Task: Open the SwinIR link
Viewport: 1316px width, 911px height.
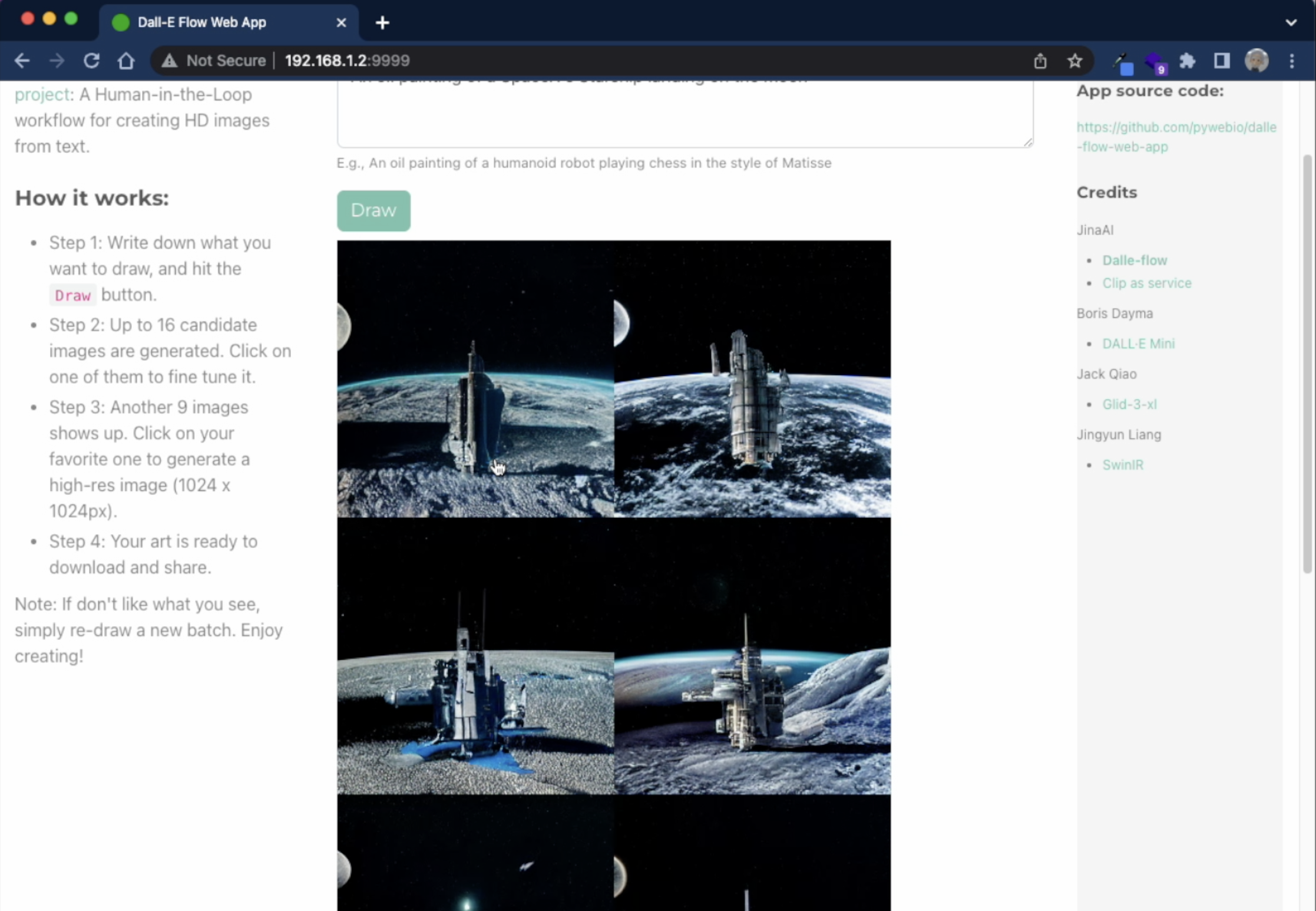Action: (1122, 465)
